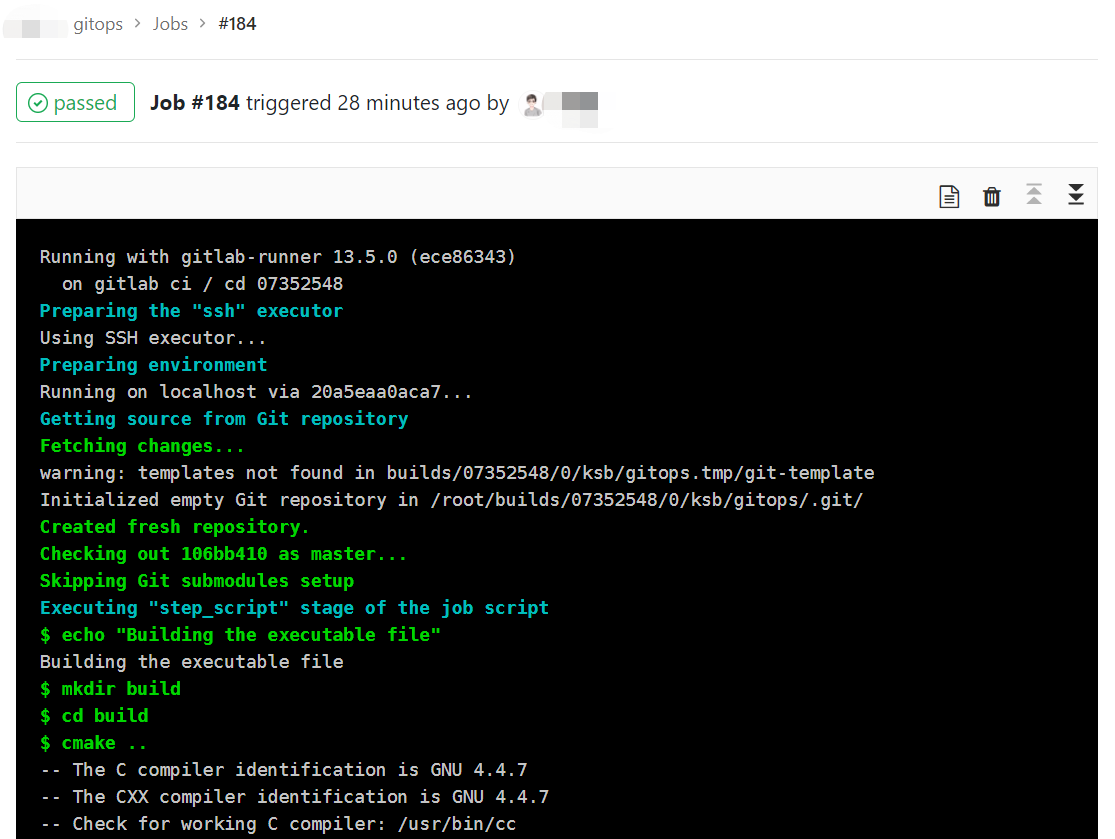Open the gitops breadcrumb link
This screenshot has width=1115, height=839.
click(x=98, y=24)
